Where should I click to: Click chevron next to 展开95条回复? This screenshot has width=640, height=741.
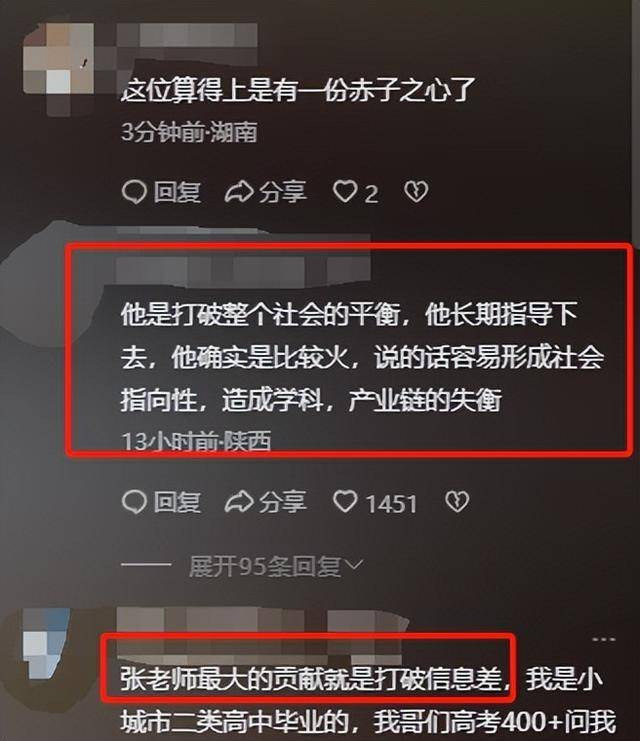[354, 565]
